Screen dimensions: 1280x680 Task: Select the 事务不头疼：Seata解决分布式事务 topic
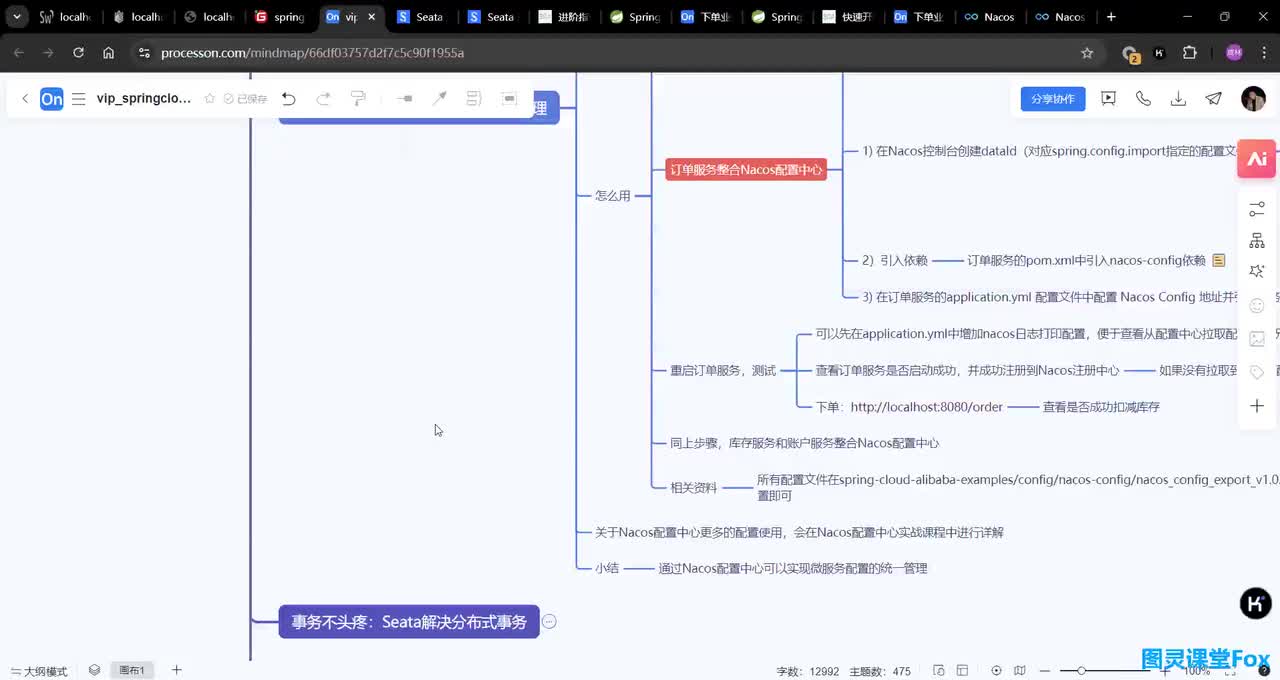click(x=409, y=622)
